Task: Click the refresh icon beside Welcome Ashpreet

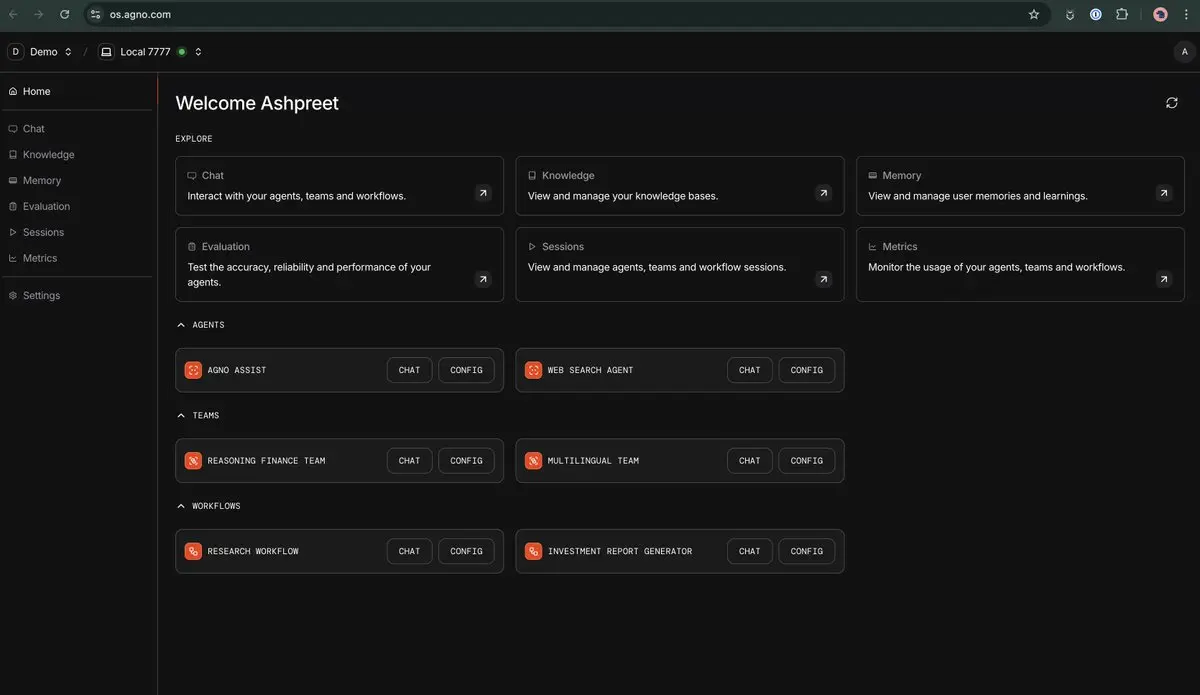Action: [x=1172, y=103]
